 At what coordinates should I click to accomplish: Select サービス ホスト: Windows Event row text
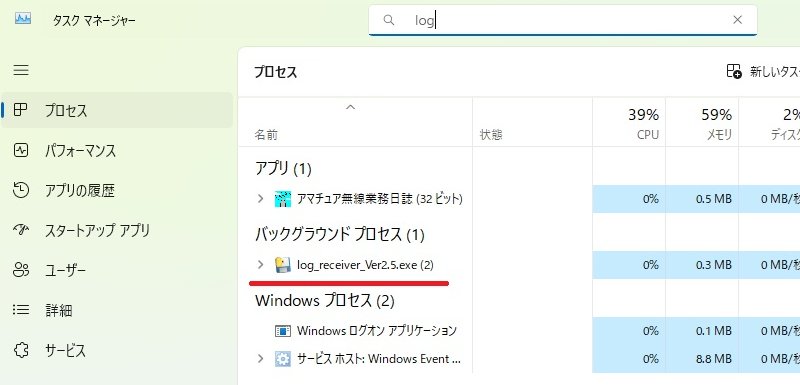[379, 359]
